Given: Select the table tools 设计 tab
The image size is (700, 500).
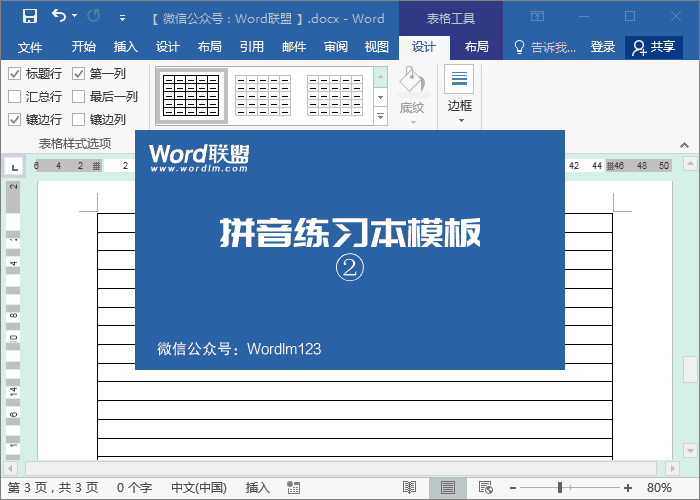Looking at the screenshot, I should pyautogui.click(x=424, y=47).
